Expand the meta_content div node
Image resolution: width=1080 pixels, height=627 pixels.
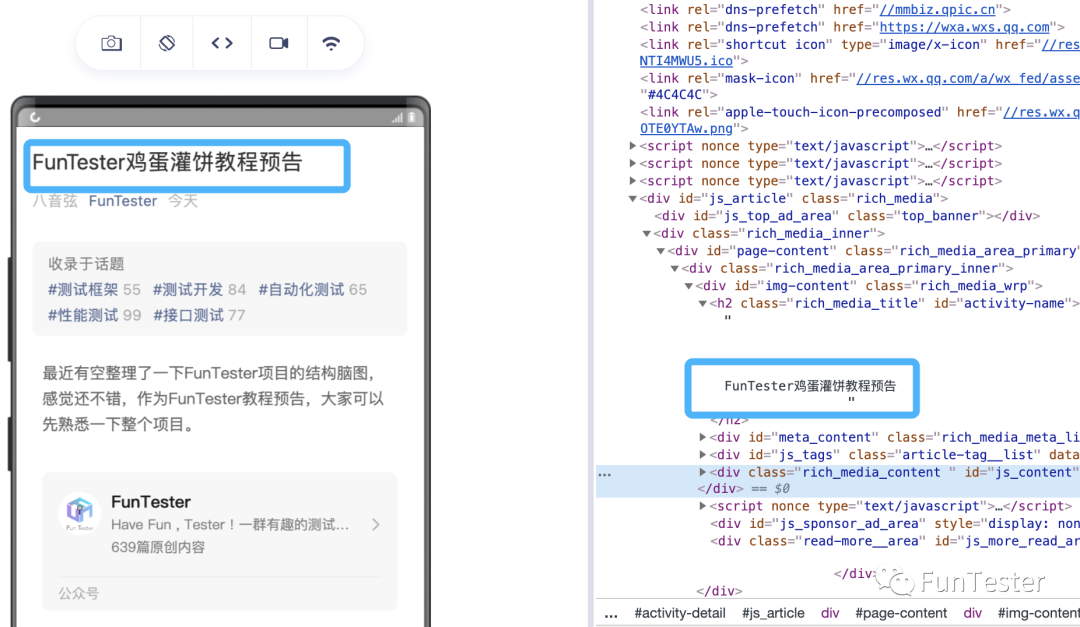tap(703, 438)
